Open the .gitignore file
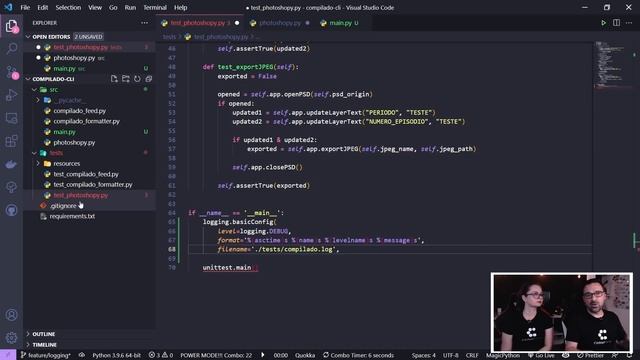The height and width of the screenshot is (360, 640). tap(63, 206)
